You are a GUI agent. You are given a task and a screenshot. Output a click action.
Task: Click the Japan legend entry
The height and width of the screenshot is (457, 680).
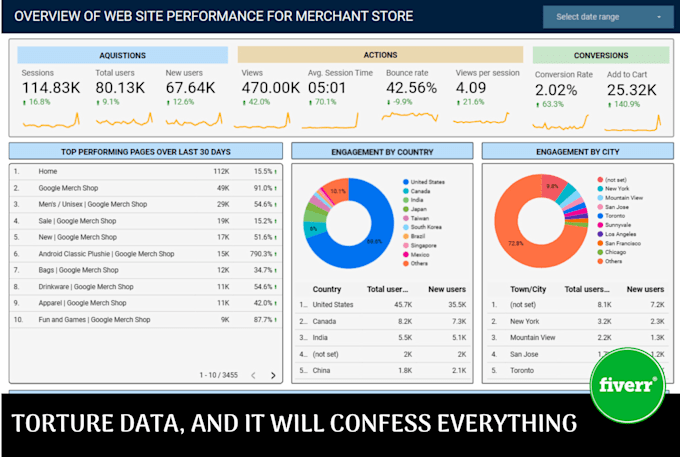(415, 209)
